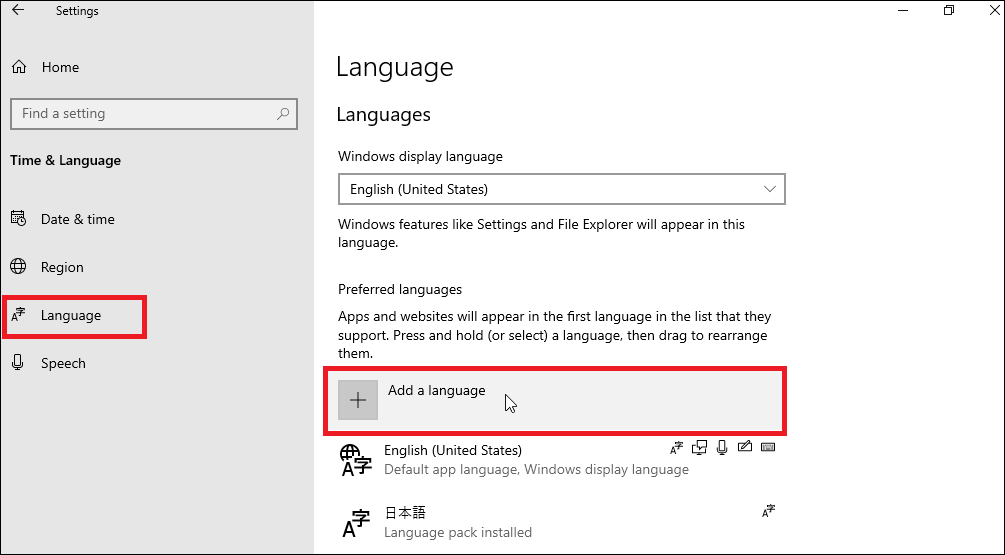Screen dimensions: 1005x555
Task: Click the back arrow in Settings
Action: [x=18, y=11]
